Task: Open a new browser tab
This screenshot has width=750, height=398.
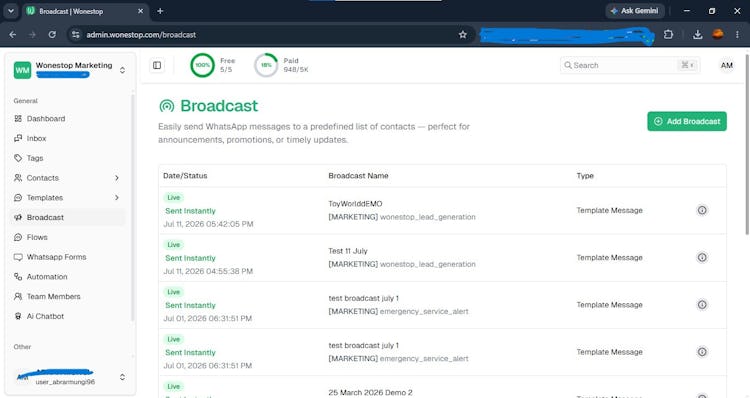Action: (160, 11)
